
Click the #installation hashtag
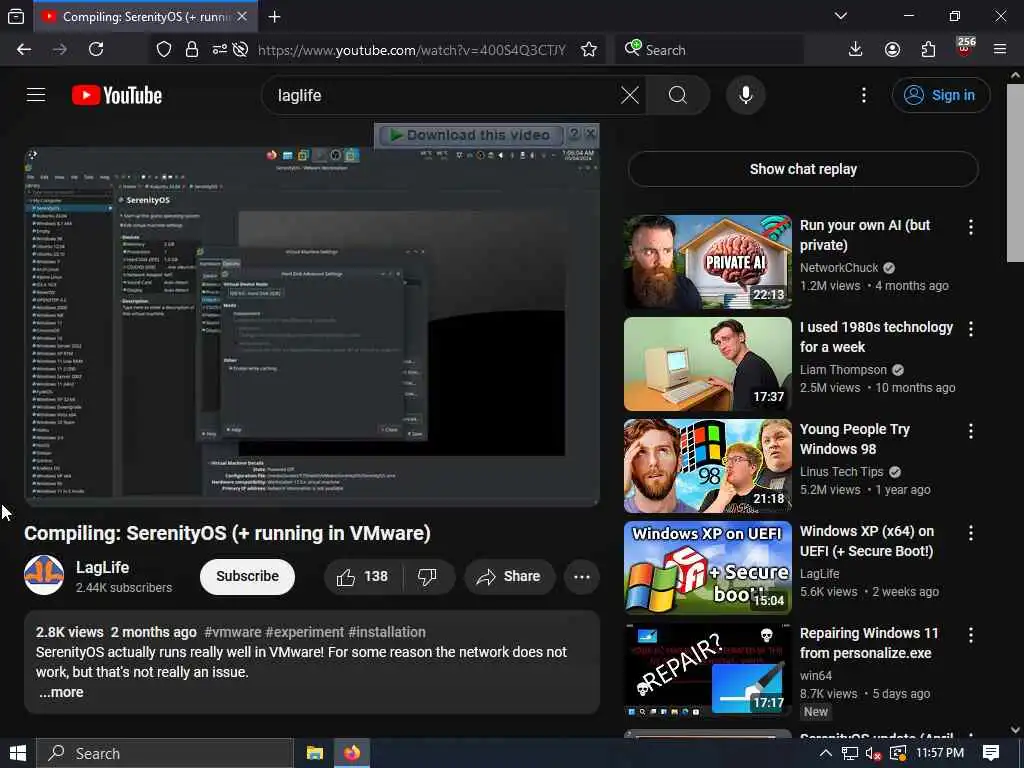pyautogui.click(x=387, y=632)
